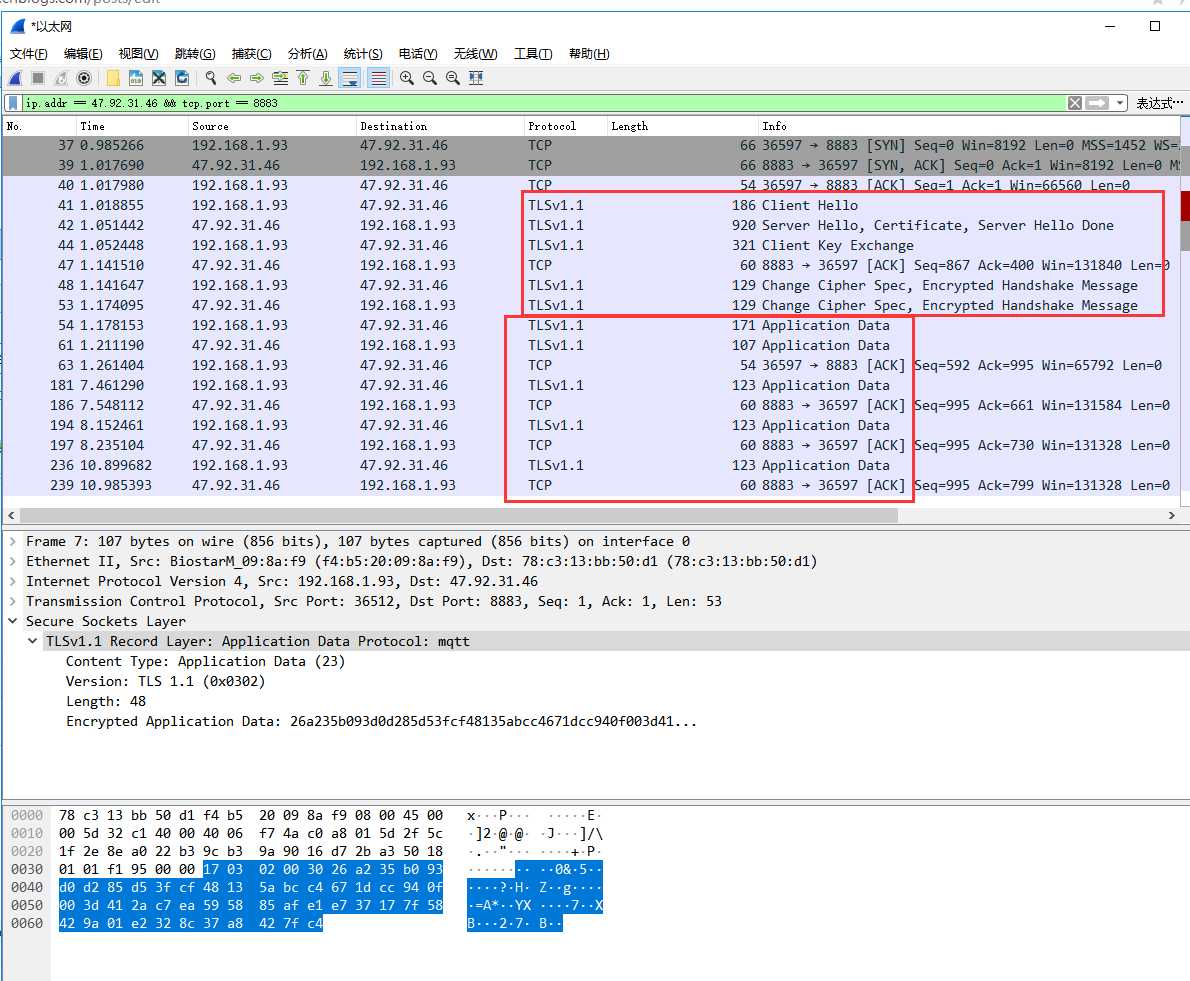Sort by the Length column header
1190x981 pixels.
[682, 126]
